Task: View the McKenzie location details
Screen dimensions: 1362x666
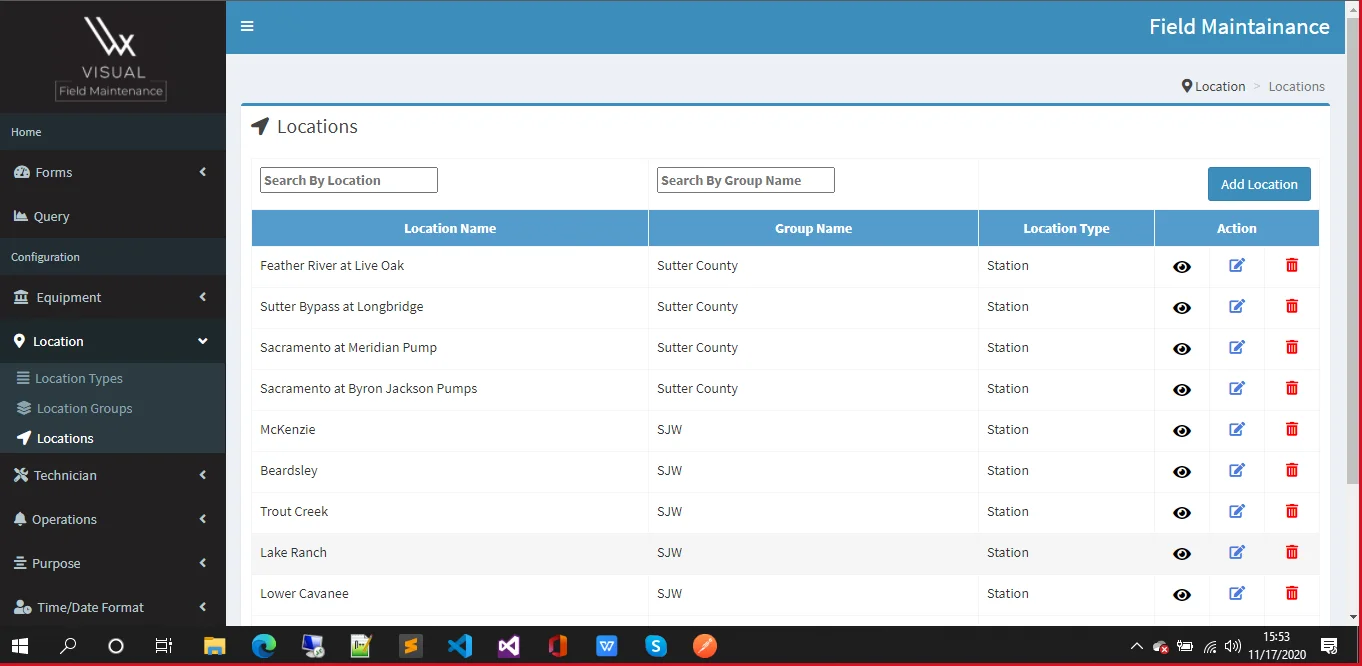Action: coord(1182,431)
